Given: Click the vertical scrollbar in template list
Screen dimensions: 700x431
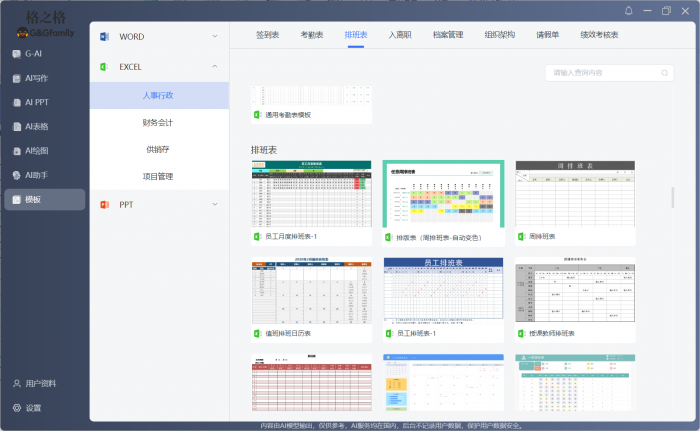Looking at the screenshot, I should [x=671, y=197].
